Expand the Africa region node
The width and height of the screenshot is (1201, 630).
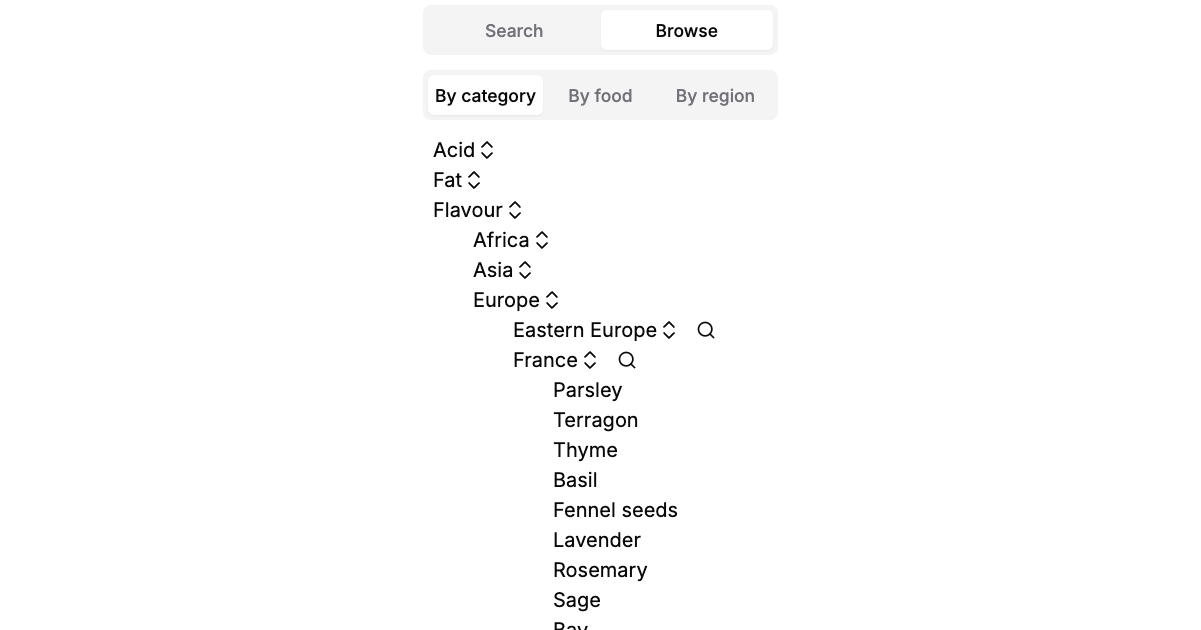click(541, 240)
